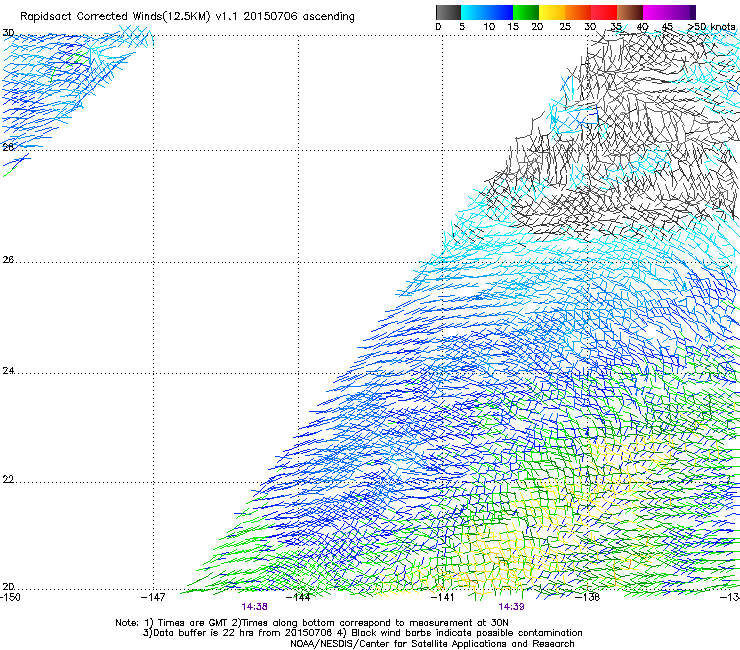Click the longitude label '-147'
740x650 pixels.
click(x=153, y=597)
